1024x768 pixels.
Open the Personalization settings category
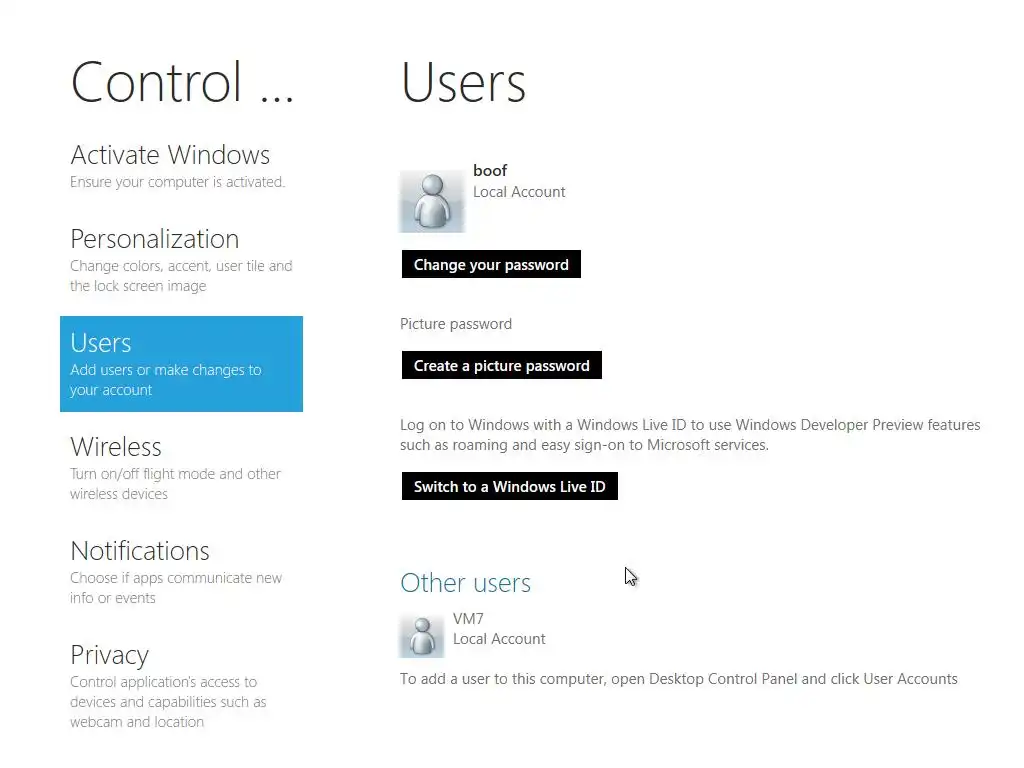[181, 260]
